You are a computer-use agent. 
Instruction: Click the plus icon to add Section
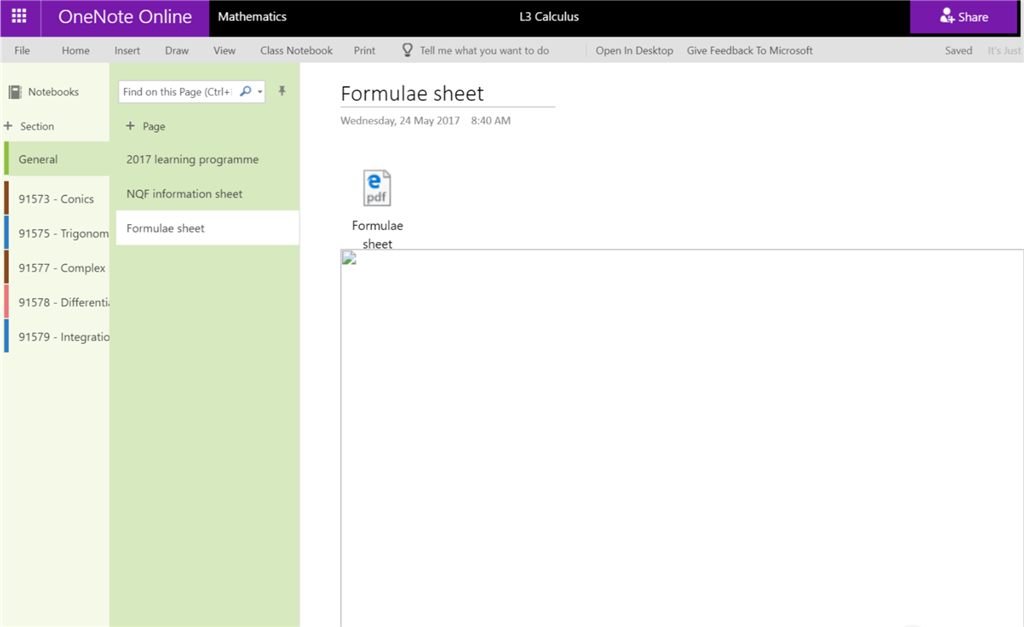(x=8, y=125)
